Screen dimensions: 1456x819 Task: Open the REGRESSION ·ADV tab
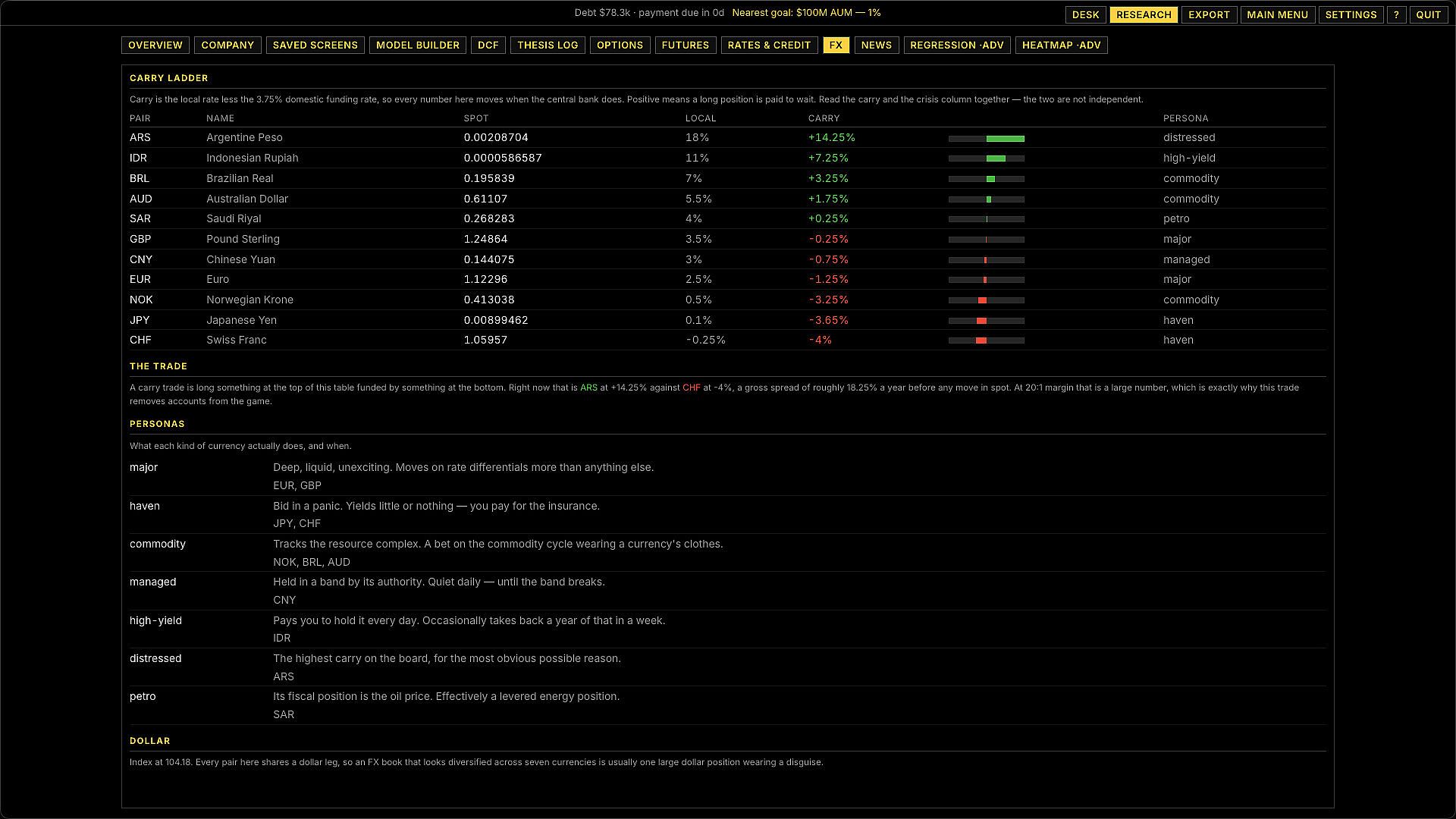[x=956, y=45]
